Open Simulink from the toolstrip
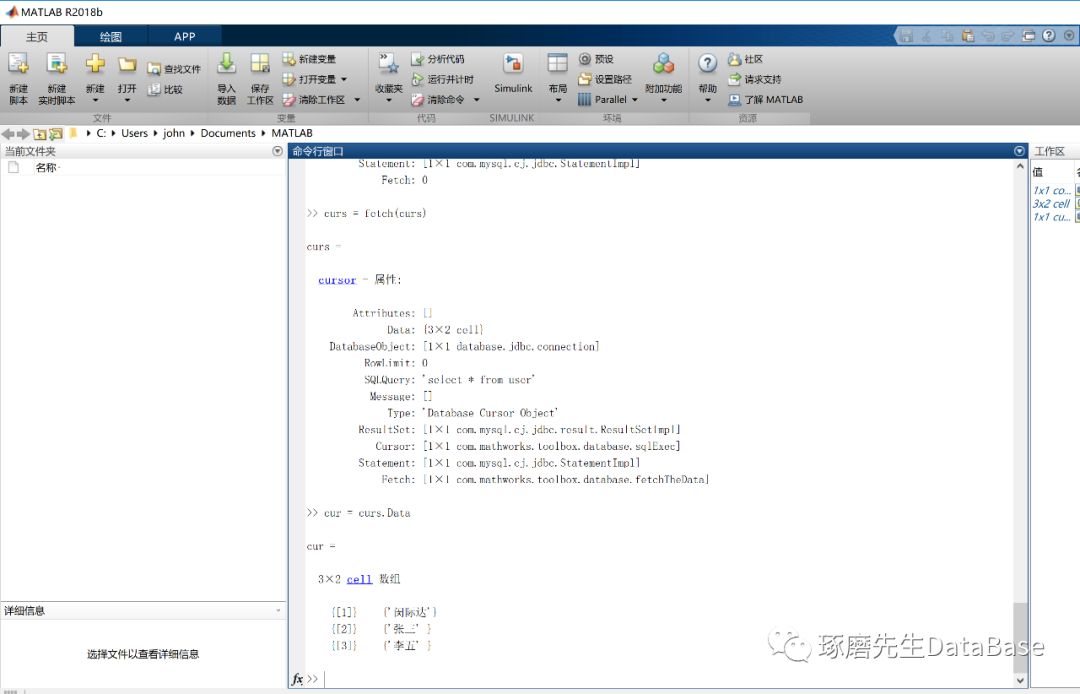The image size is (1080, 694). [x=513, y=73]
